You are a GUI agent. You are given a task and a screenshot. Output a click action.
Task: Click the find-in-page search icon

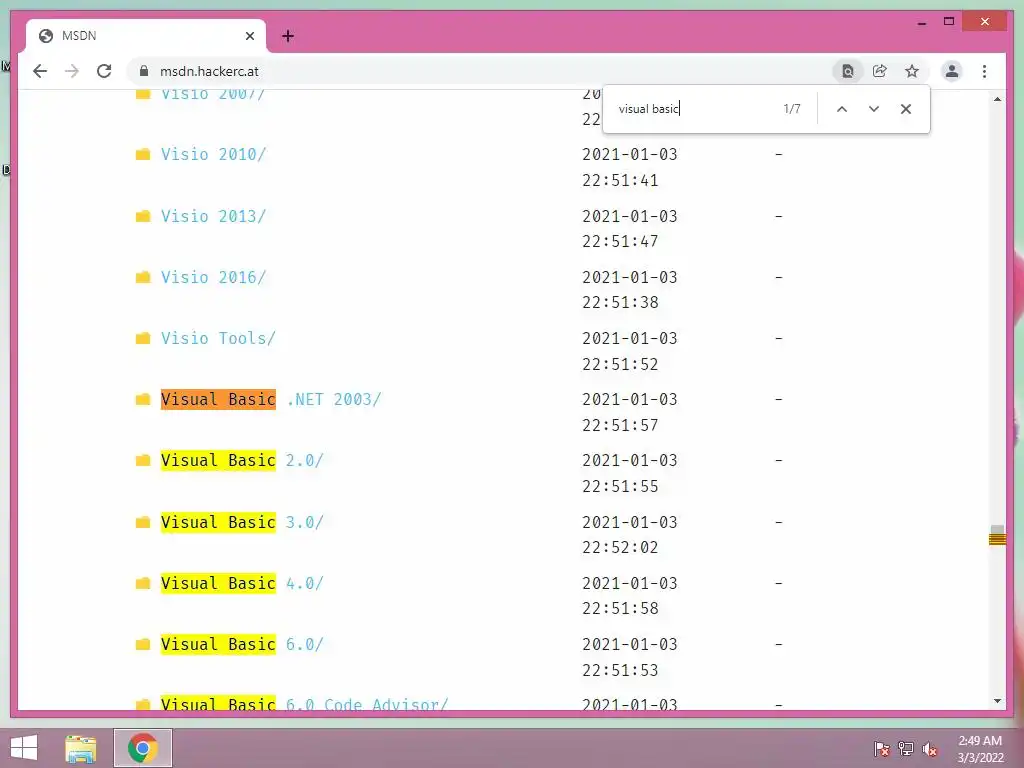click(x=848, y=71)
